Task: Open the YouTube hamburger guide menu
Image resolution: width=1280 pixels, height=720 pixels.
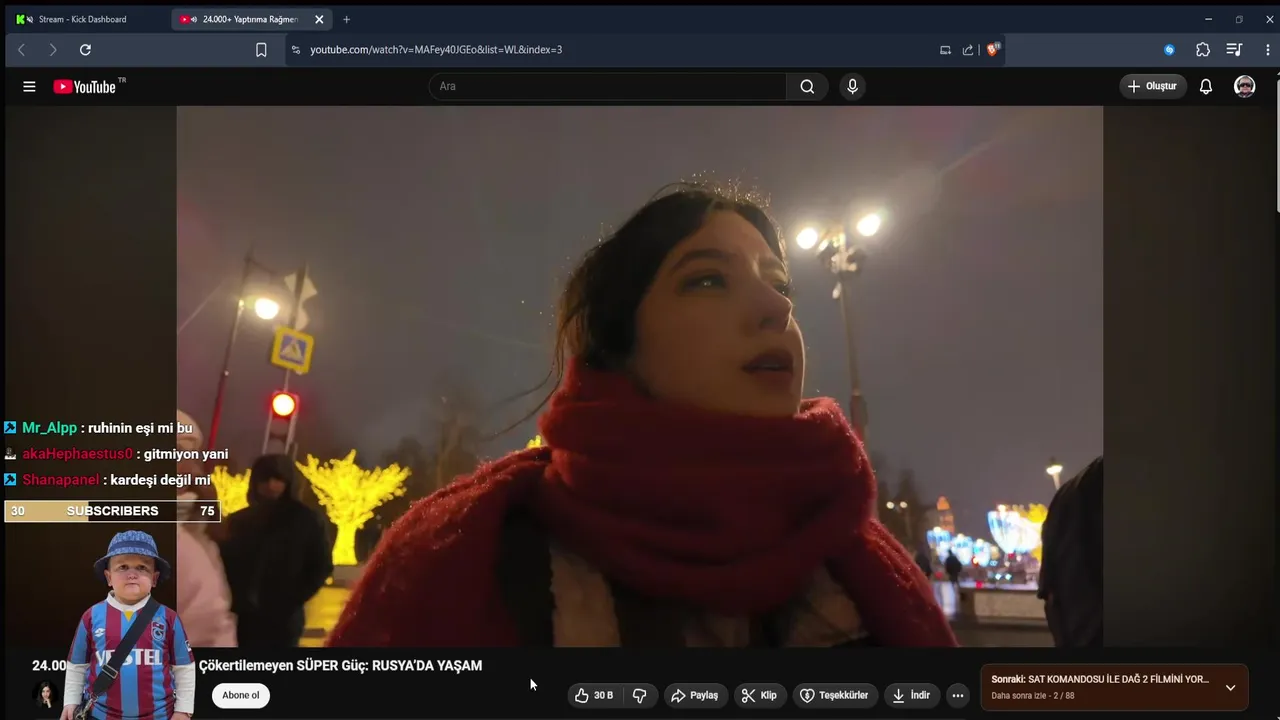Action: pos(29,87)
